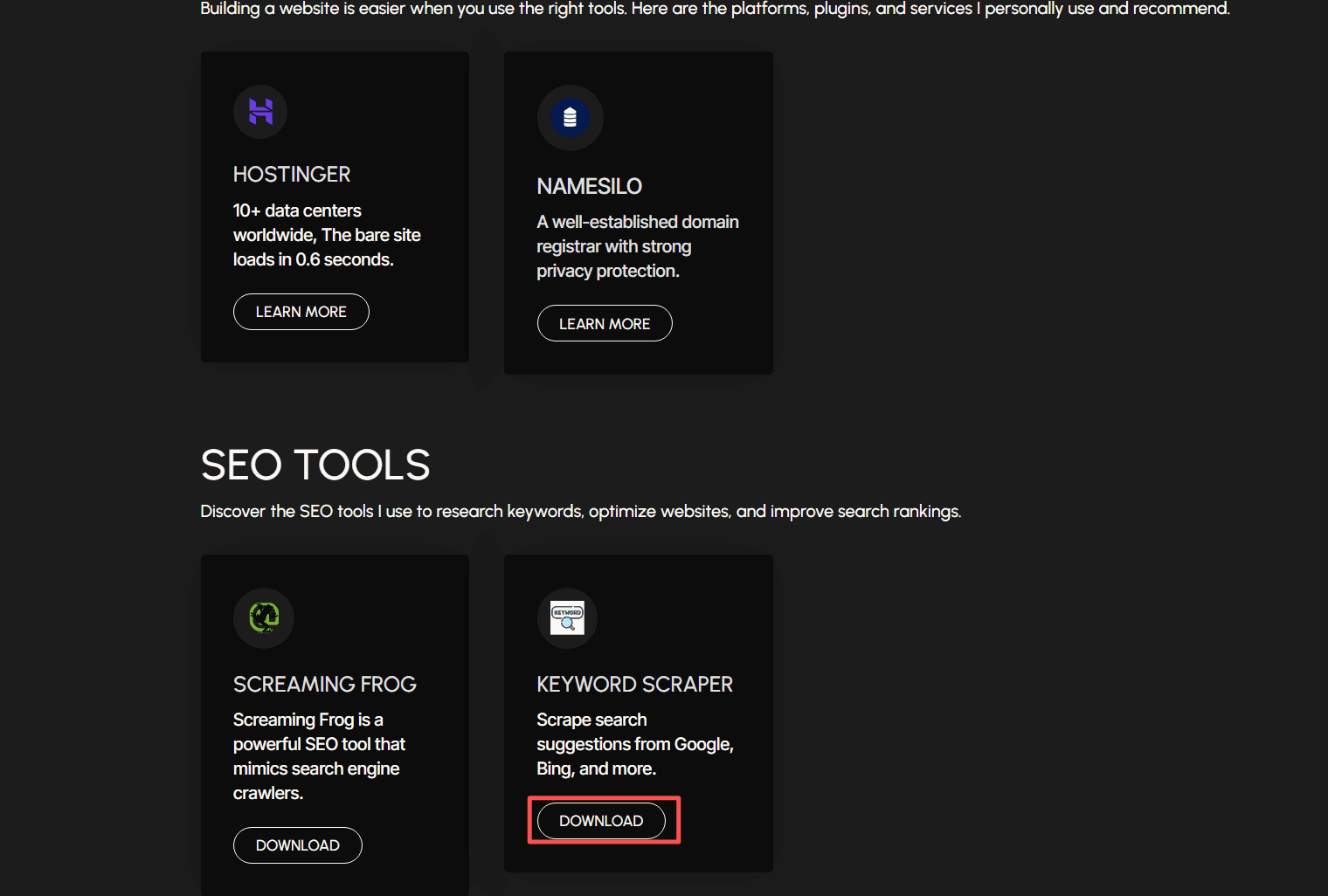
Task: Download Screaming Frog
Action: point(298,845)
